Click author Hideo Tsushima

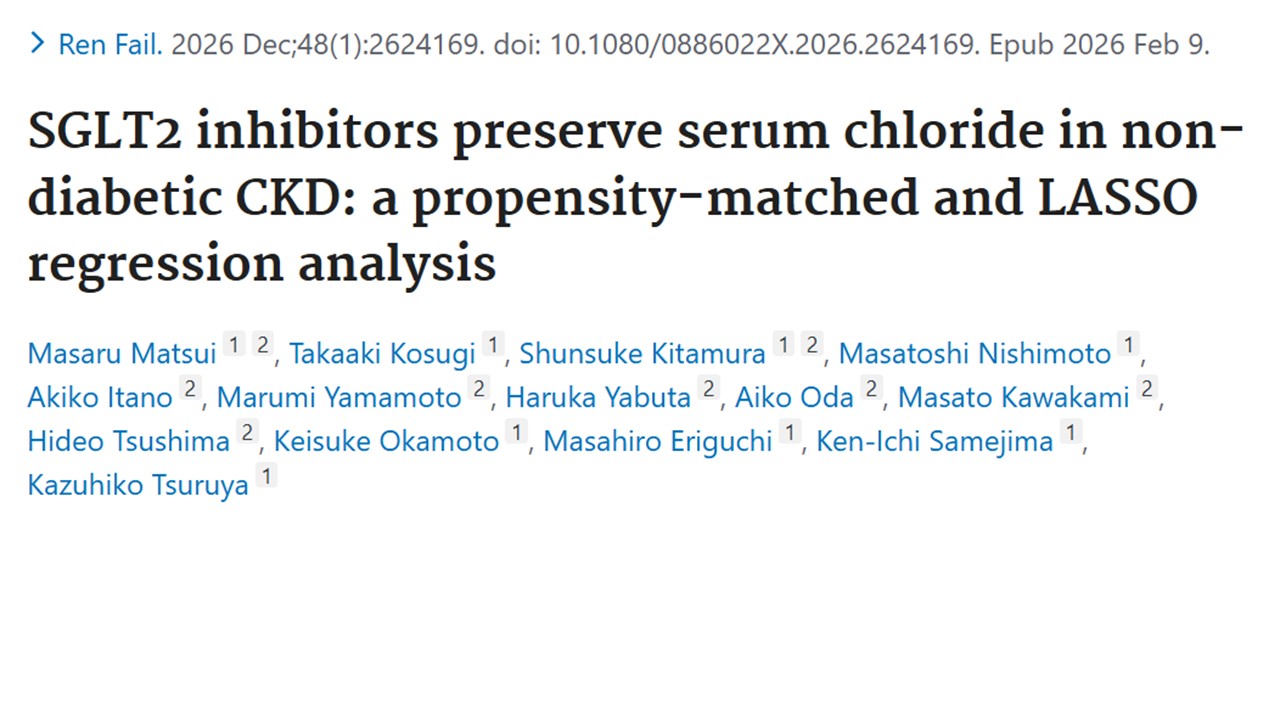click(x=128, y=441)
